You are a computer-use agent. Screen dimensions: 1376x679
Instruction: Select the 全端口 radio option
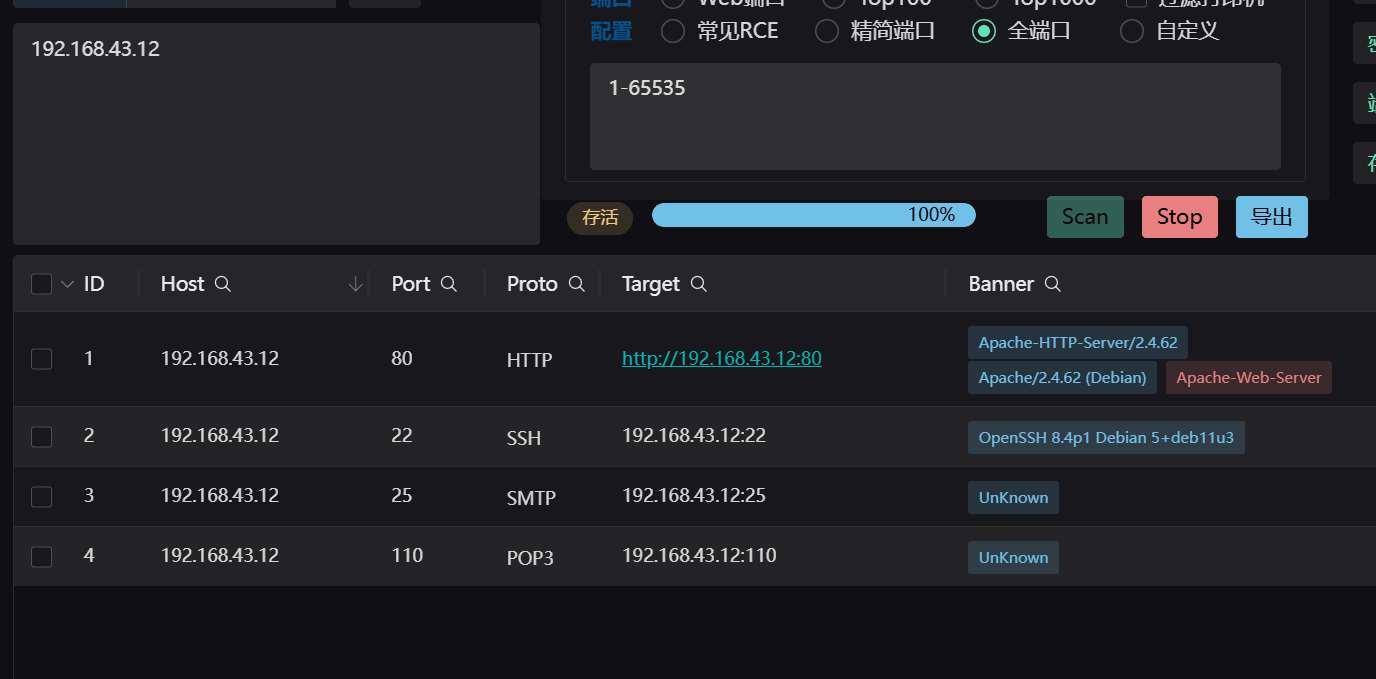(x=984, y=31)
